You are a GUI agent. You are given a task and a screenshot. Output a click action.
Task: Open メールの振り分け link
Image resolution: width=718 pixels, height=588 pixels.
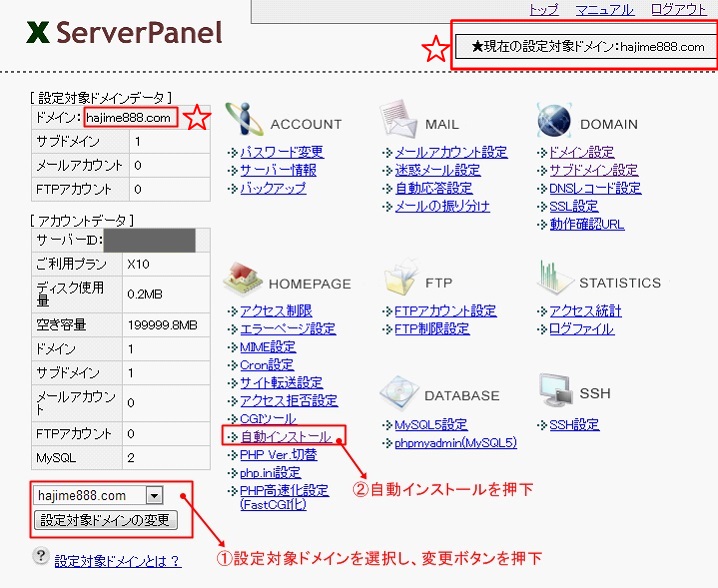[x=442, y=206]
